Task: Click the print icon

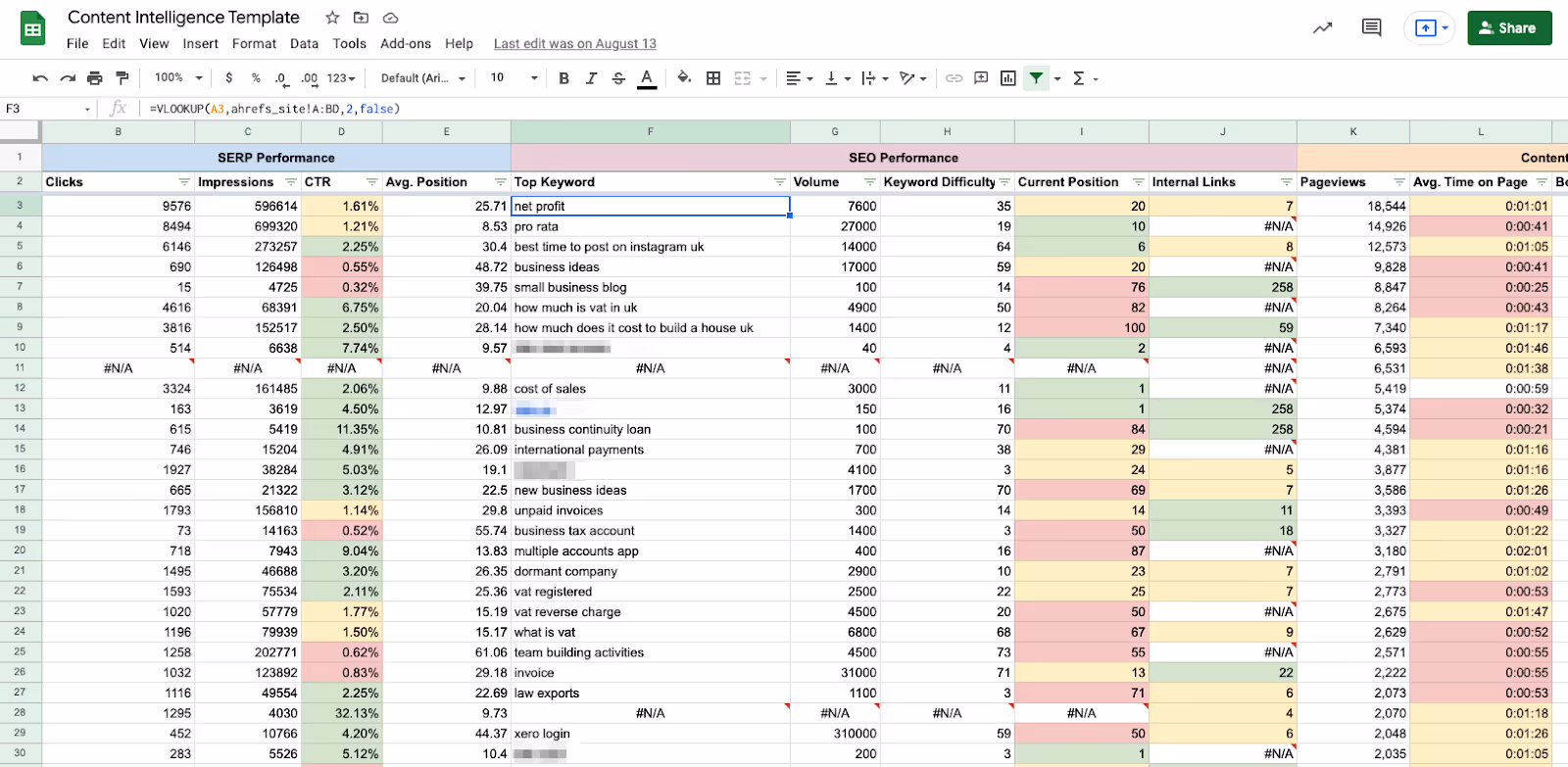Action: 95,78
